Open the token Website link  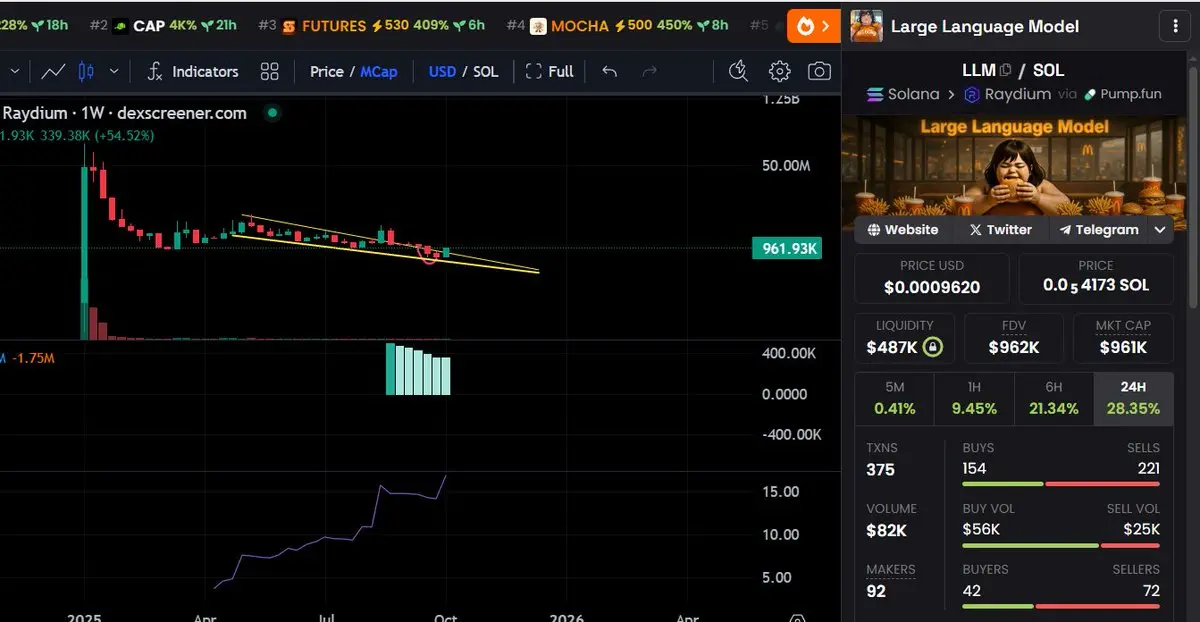[x=903, y=230]
